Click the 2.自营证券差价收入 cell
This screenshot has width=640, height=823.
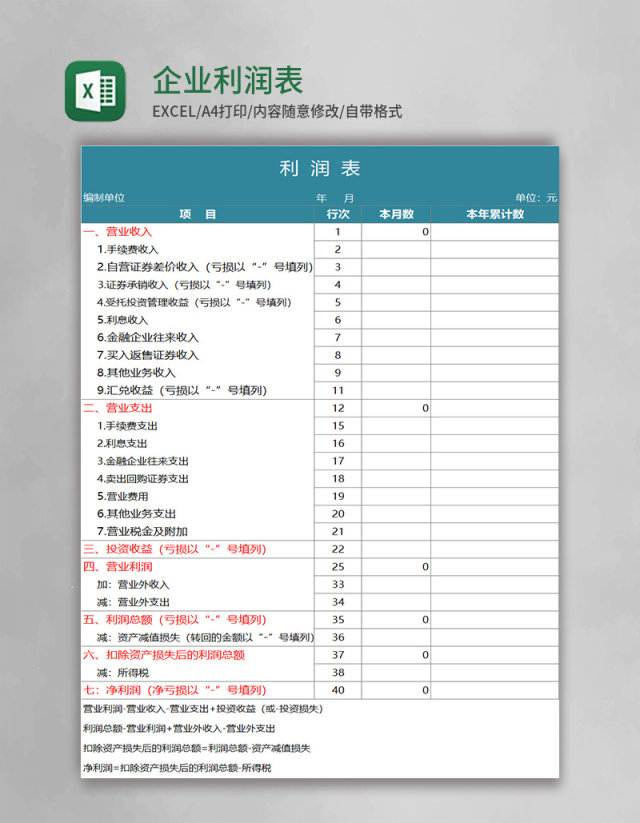click(x=198, y=267)
